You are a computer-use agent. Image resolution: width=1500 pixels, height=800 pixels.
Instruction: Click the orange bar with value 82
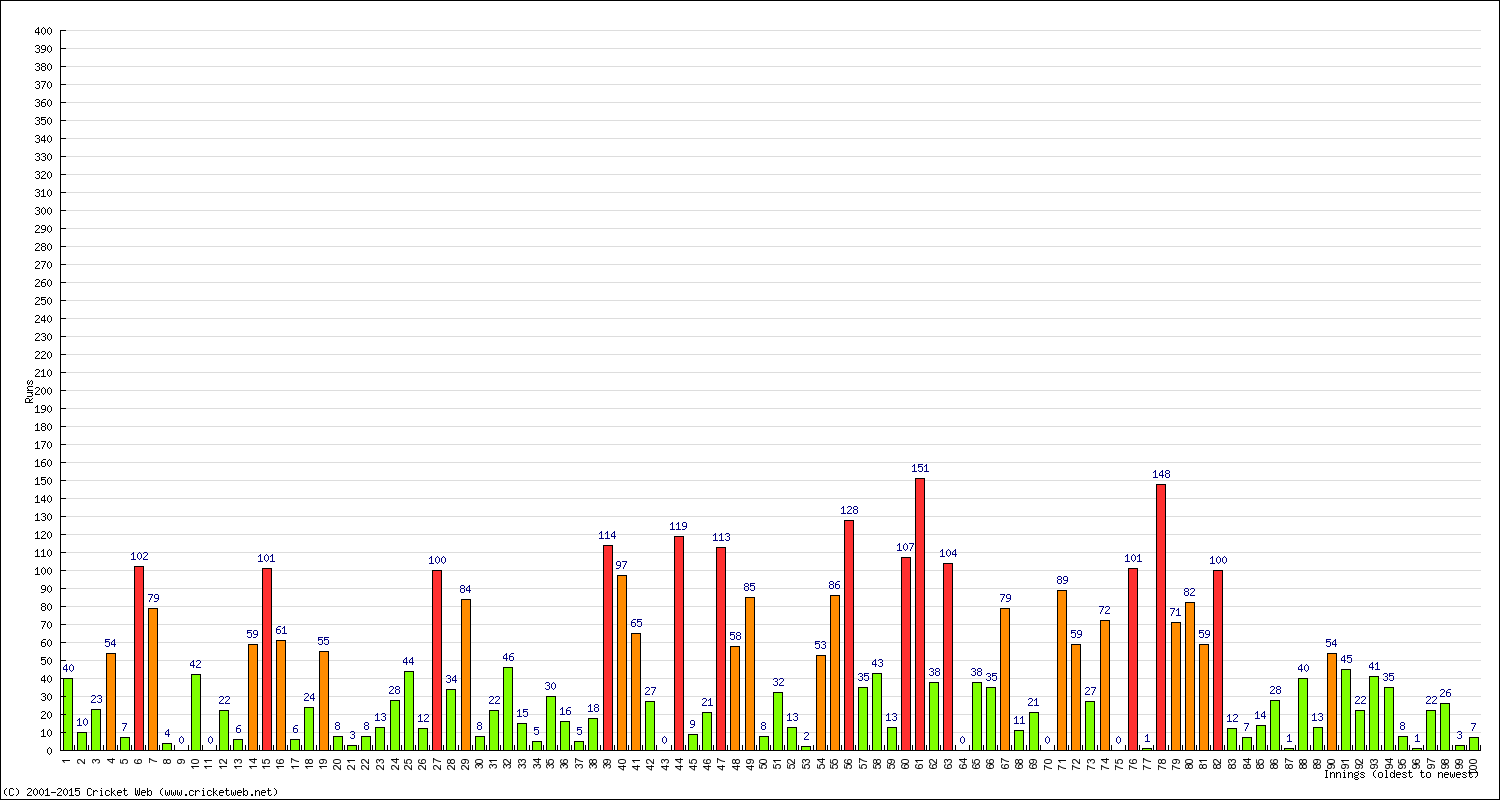click(x=1190, y=676)
